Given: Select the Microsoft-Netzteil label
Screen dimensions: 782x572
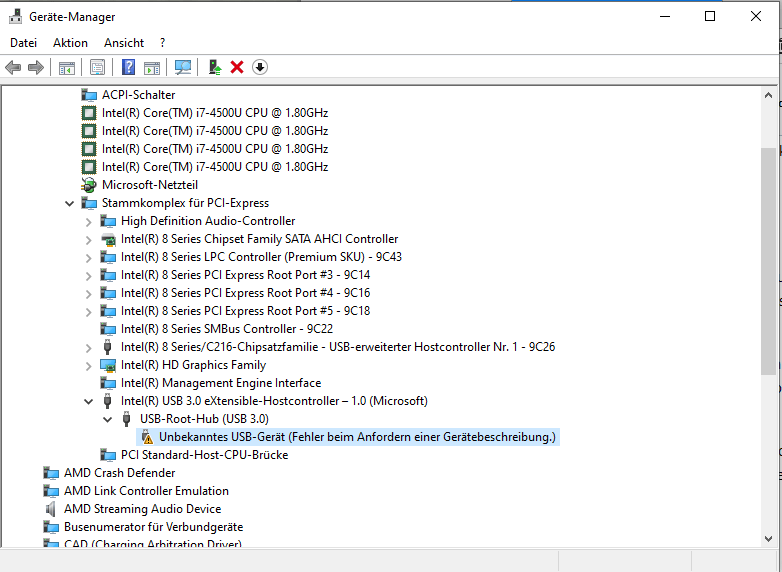Looking at the screenshot, I should pos(150,185).
